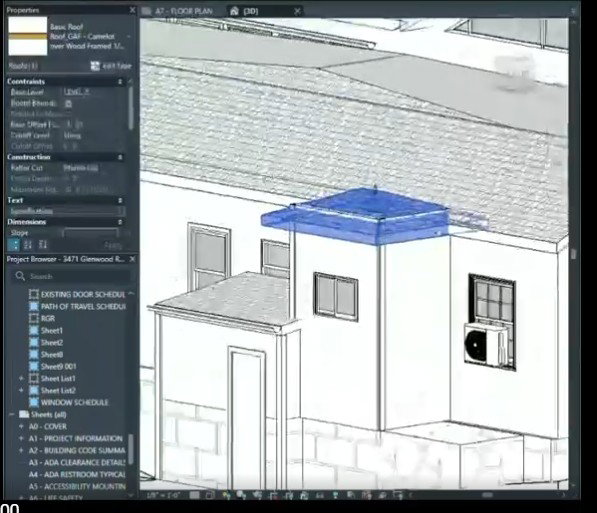Select the RGR schedule item

pyautogui.click(x=48, y=318)
